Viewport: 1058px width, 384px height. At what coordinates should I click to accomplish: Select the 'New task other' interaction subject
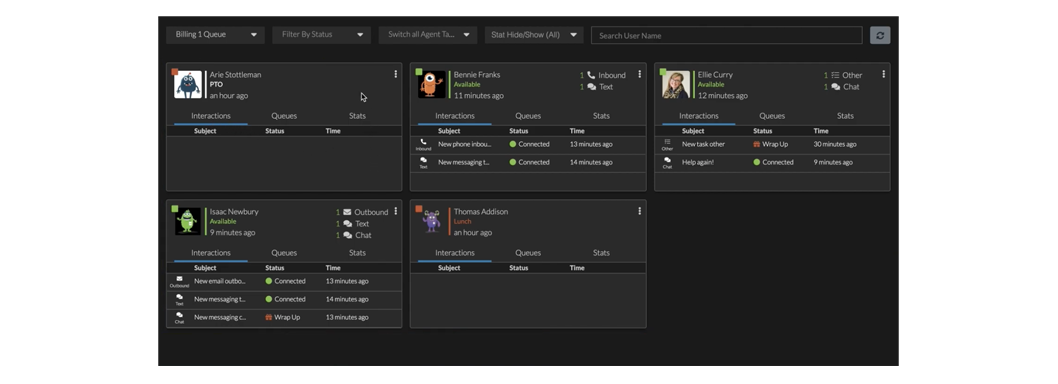704,144
